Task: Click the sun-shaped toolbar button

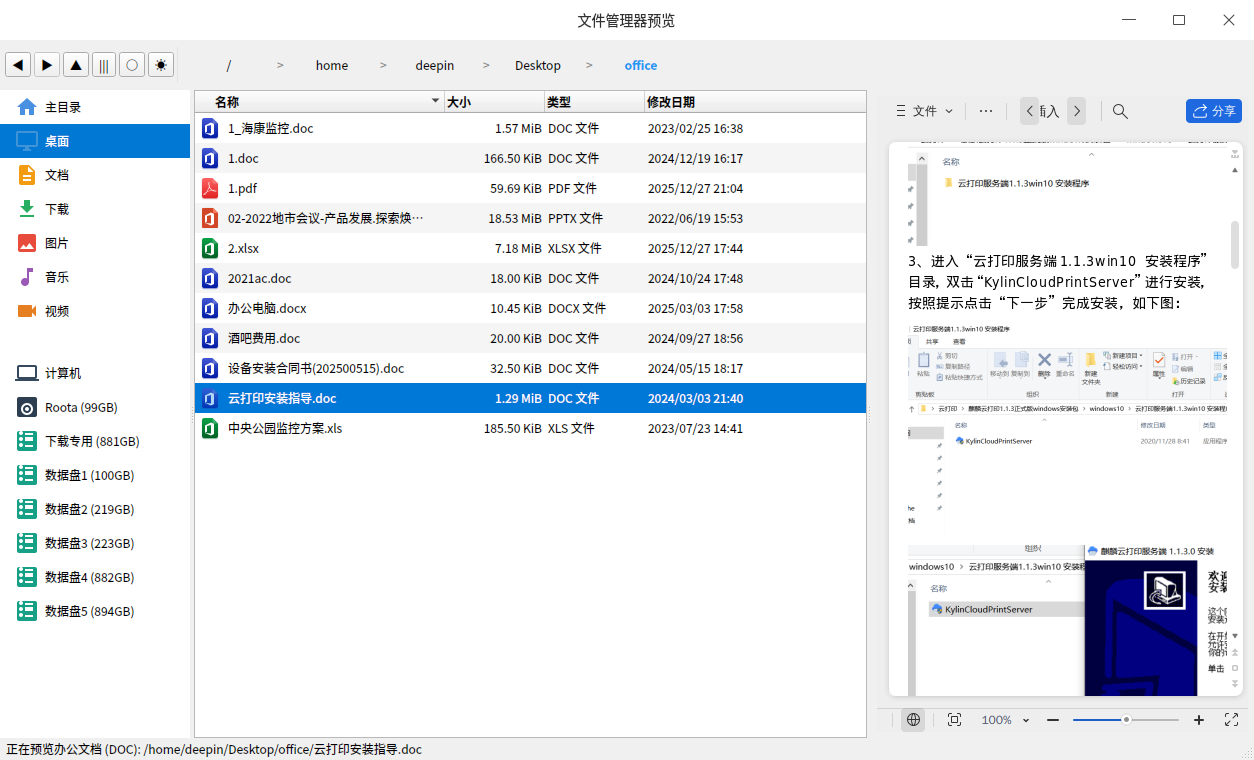Action: pyautogui.click(x=161, y=65)
